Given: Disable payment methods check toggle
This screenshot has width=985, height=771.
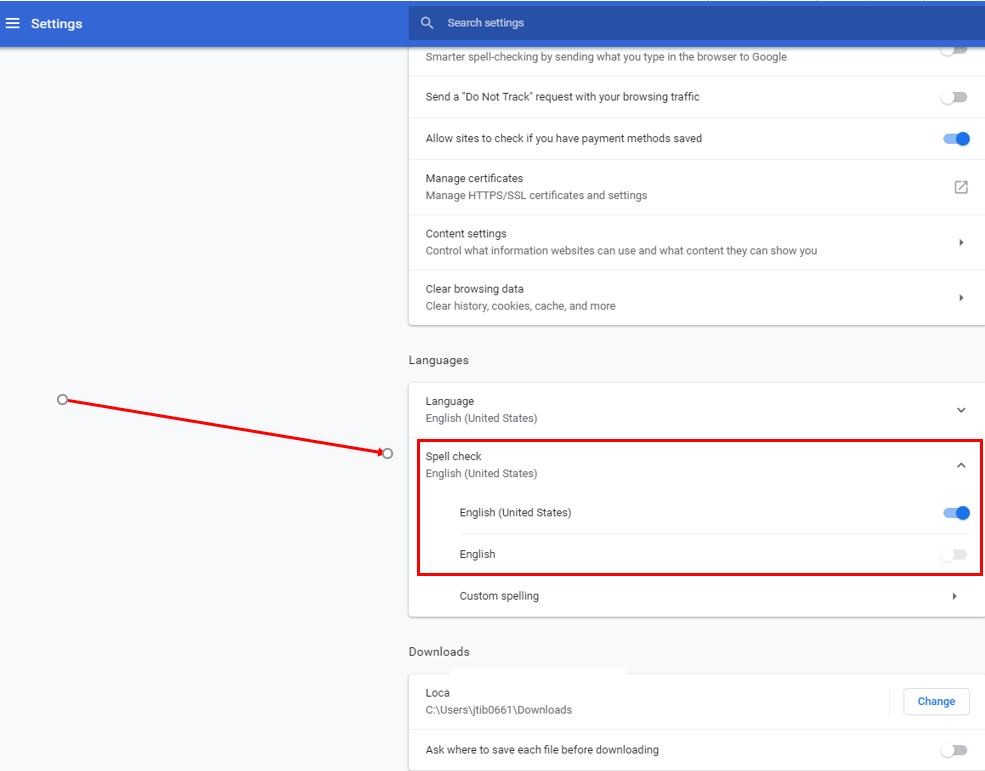Looking at the screenshot, I should 956,139.
